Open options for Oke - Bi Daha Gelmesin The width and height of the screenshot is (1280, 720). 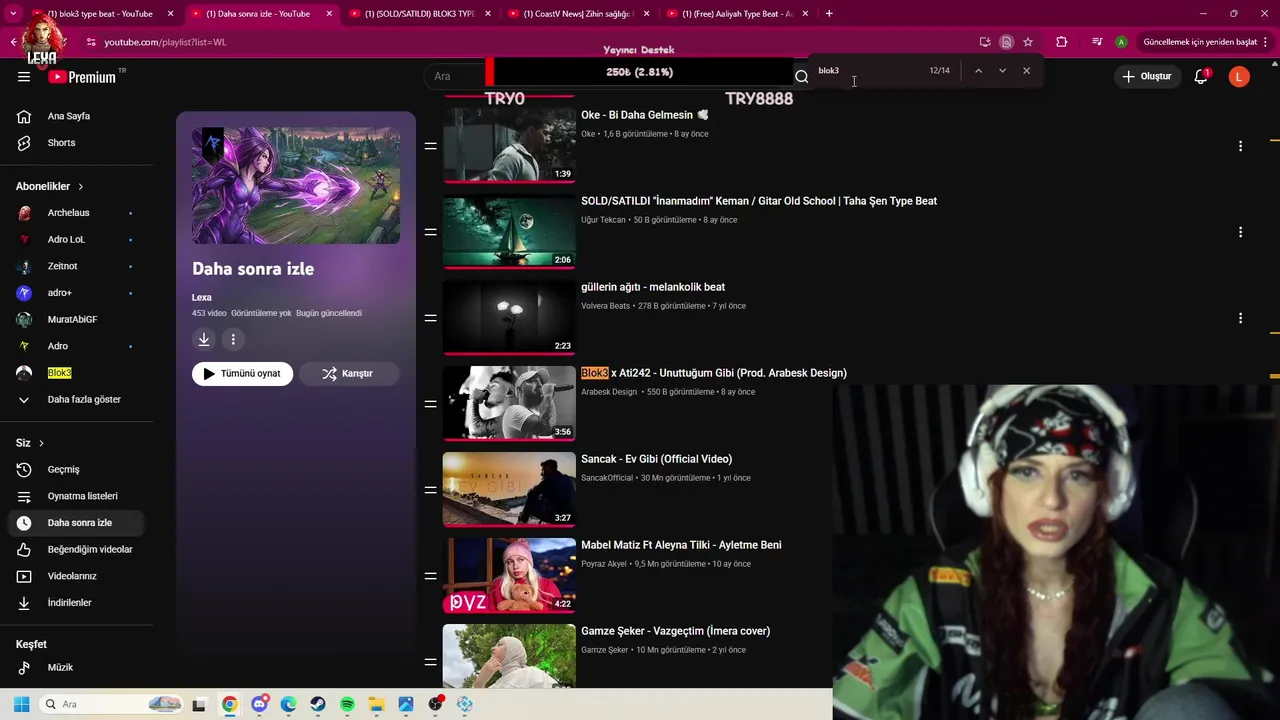pyautogui.click(x=1240, y=146)
